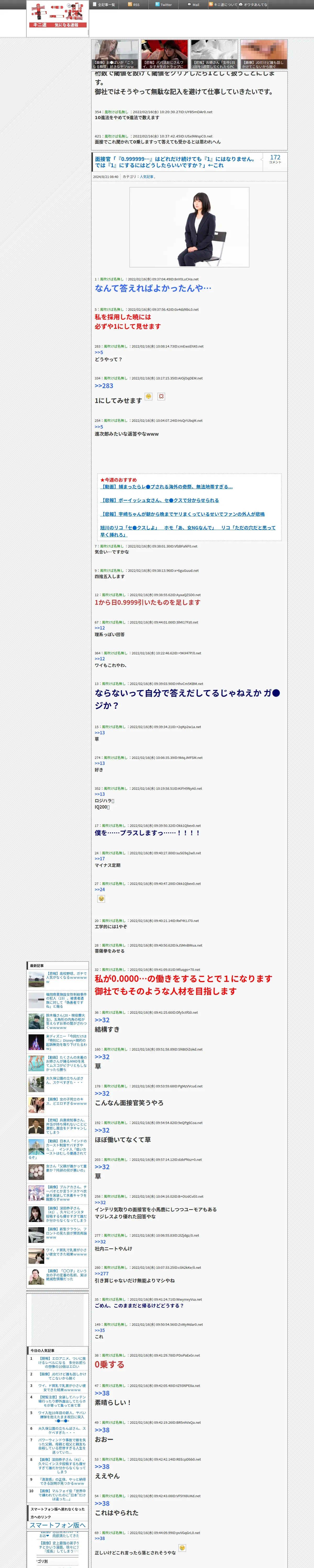The image size is (314, 1568).
Task: Click the white car thumbnail
Action: pos(36,1235)
